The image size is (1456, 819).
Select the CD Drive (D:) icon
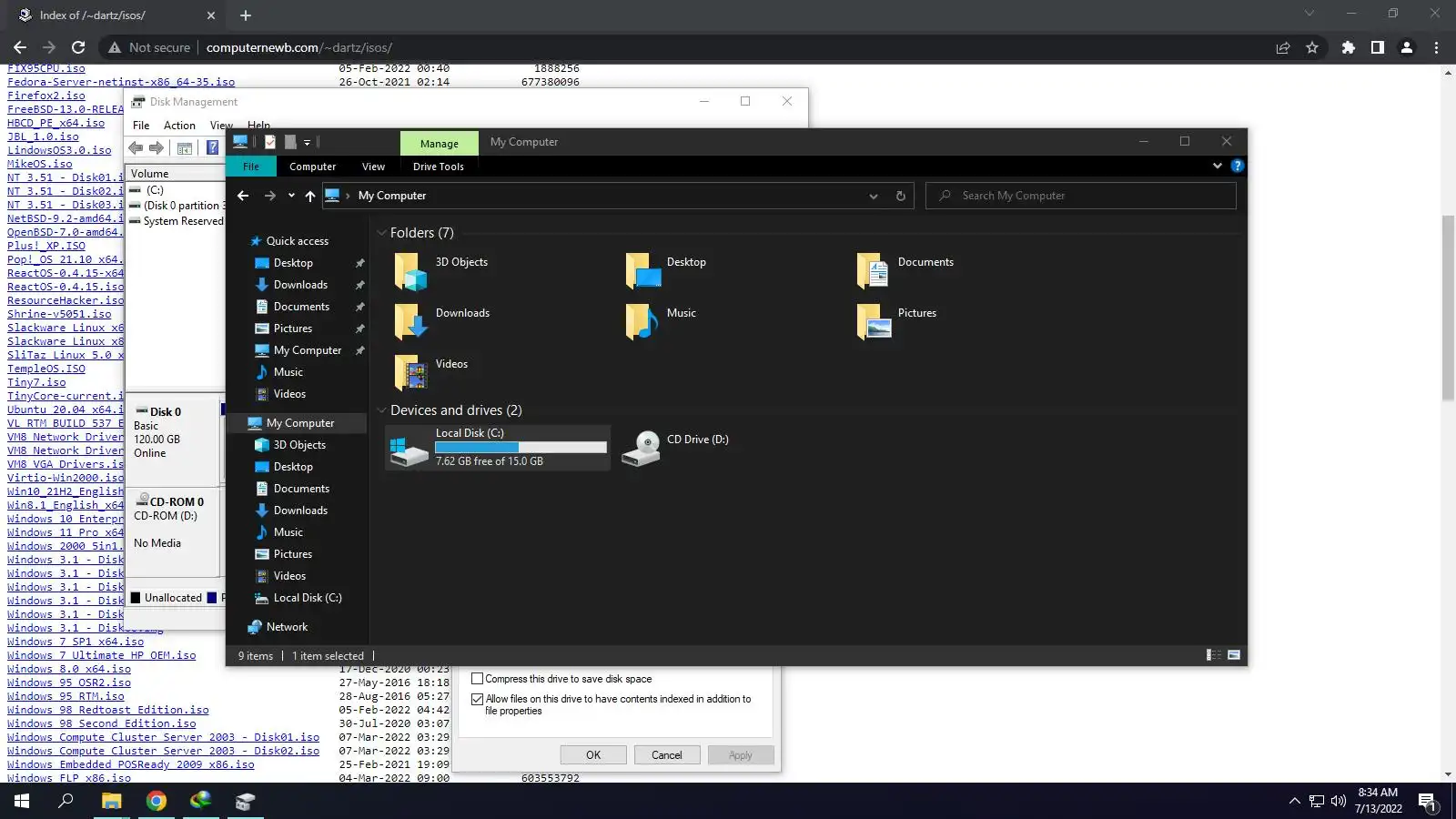[x=642, y=448]
